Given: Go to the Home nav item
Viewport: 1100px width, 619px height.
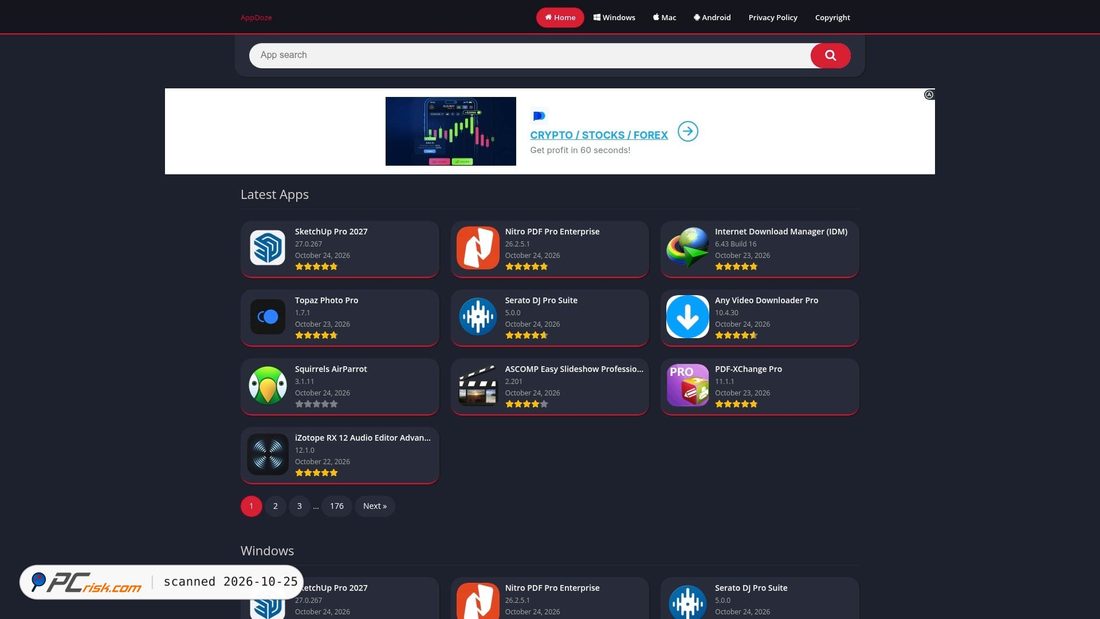Looking at the screenshot, I should [560, 18].
